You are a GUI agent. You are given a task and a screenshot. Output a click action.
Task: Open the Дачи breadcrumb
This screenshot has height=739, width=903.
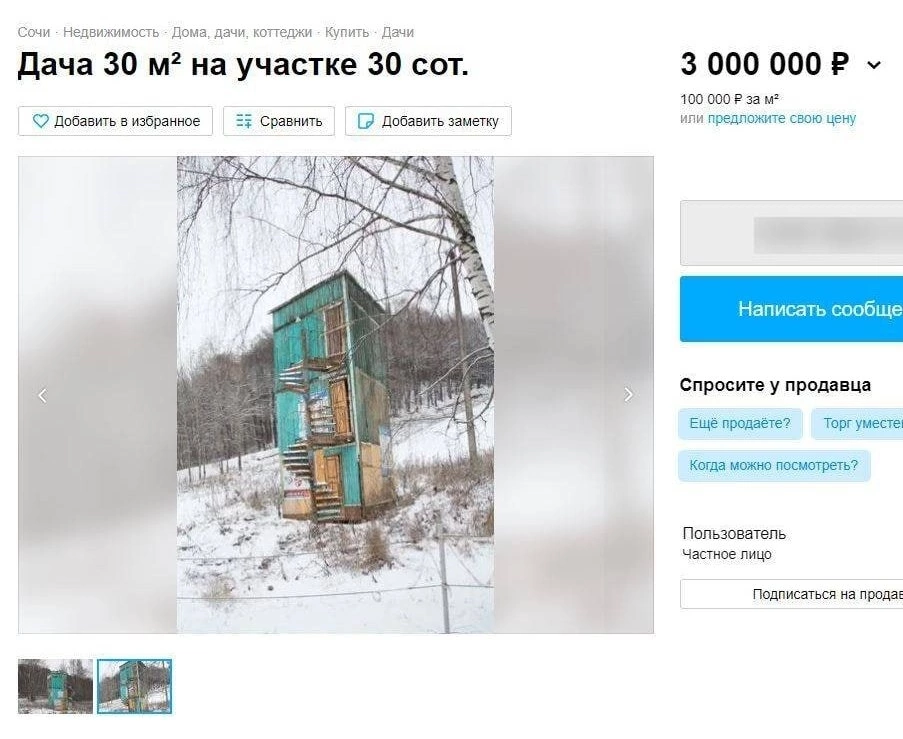(x=398, y=32)
